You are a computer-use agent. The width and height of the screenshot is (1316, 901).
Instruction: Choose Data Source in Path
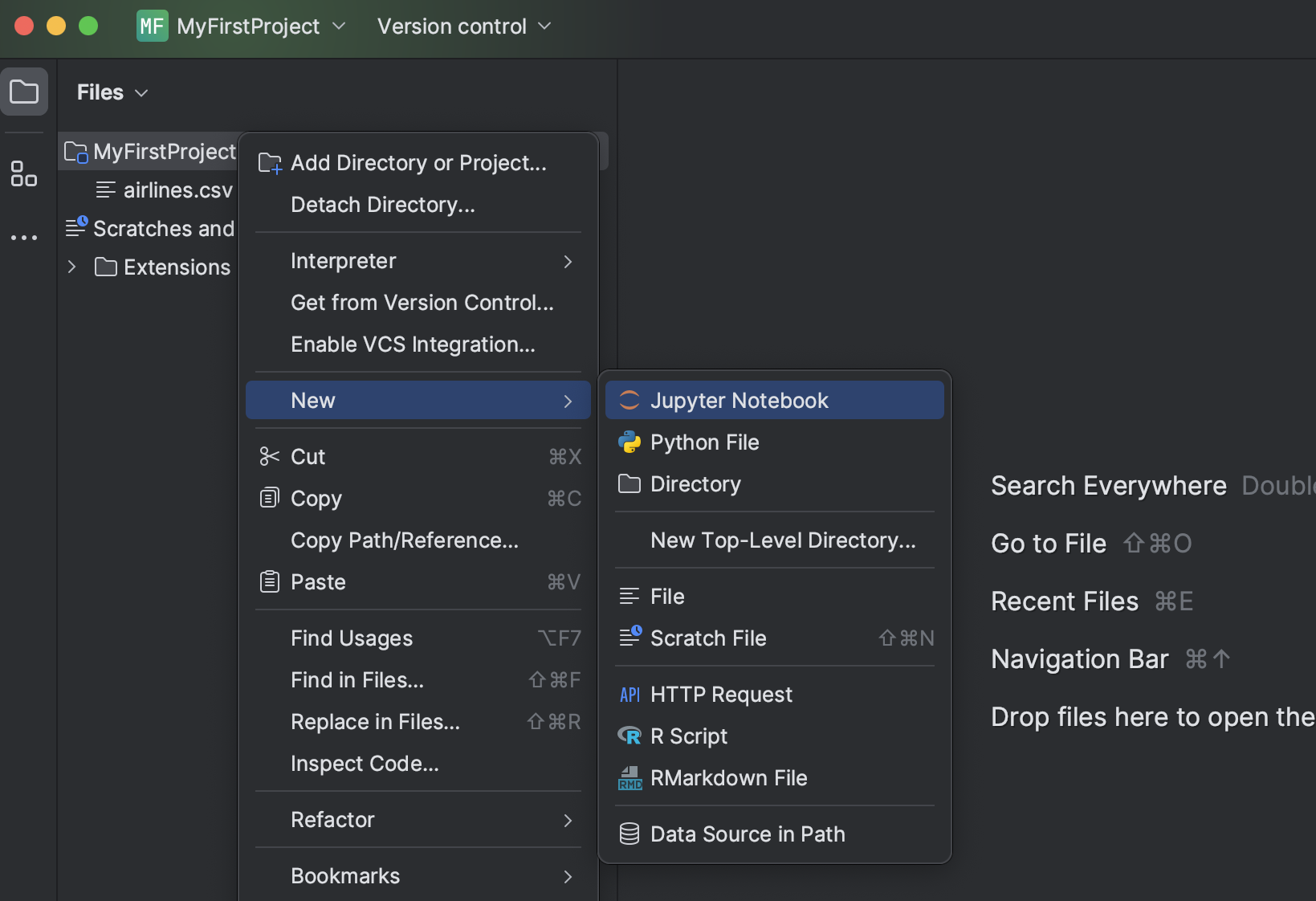tap(747, 834)
